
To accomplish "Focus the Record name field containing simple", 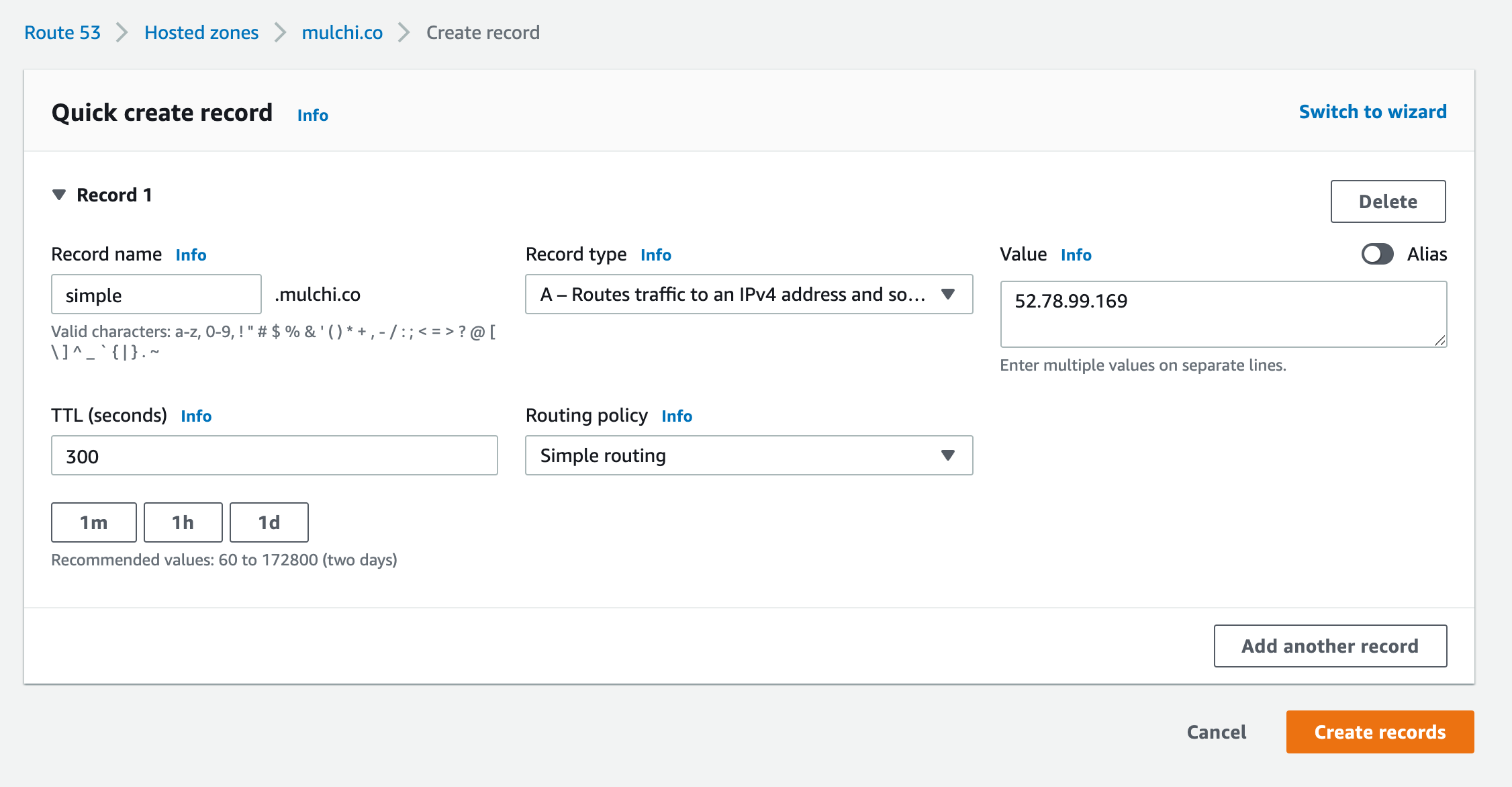I will (156, 294).
